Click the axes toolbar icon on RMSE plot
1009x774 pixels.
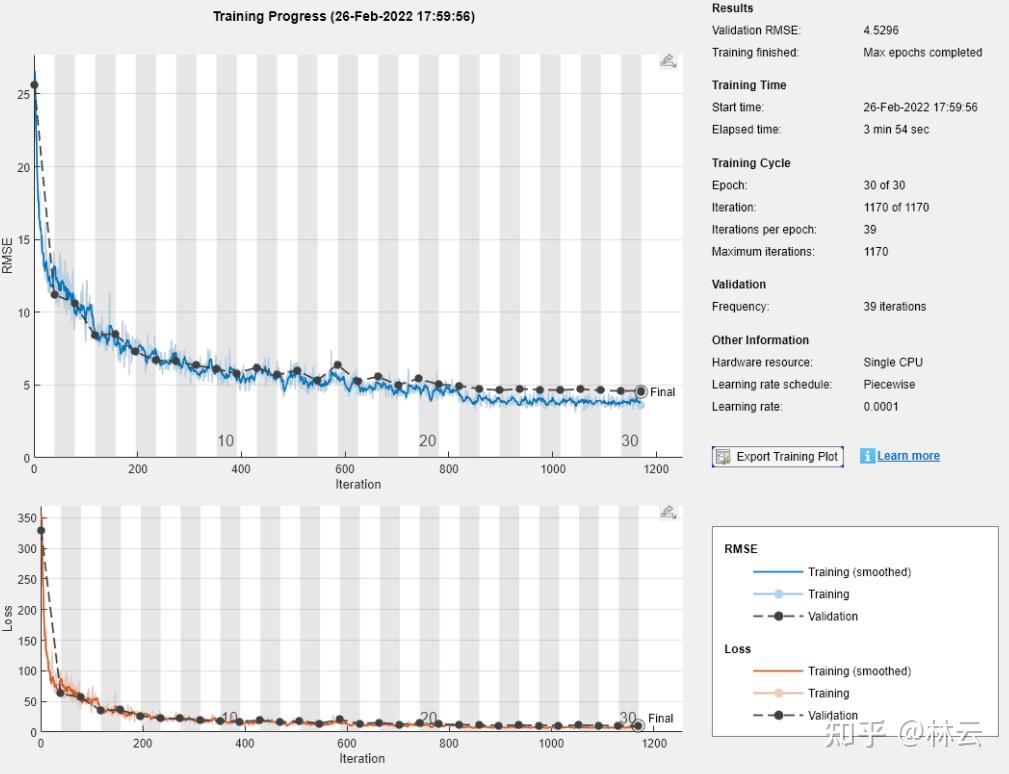point(668,61)
